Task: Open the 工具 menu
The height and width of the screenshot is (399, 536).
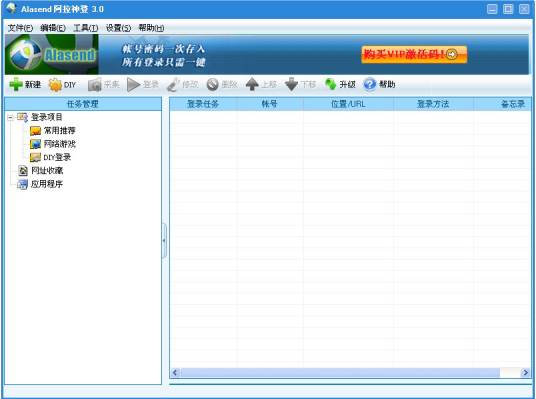Action: pos(85,28)
